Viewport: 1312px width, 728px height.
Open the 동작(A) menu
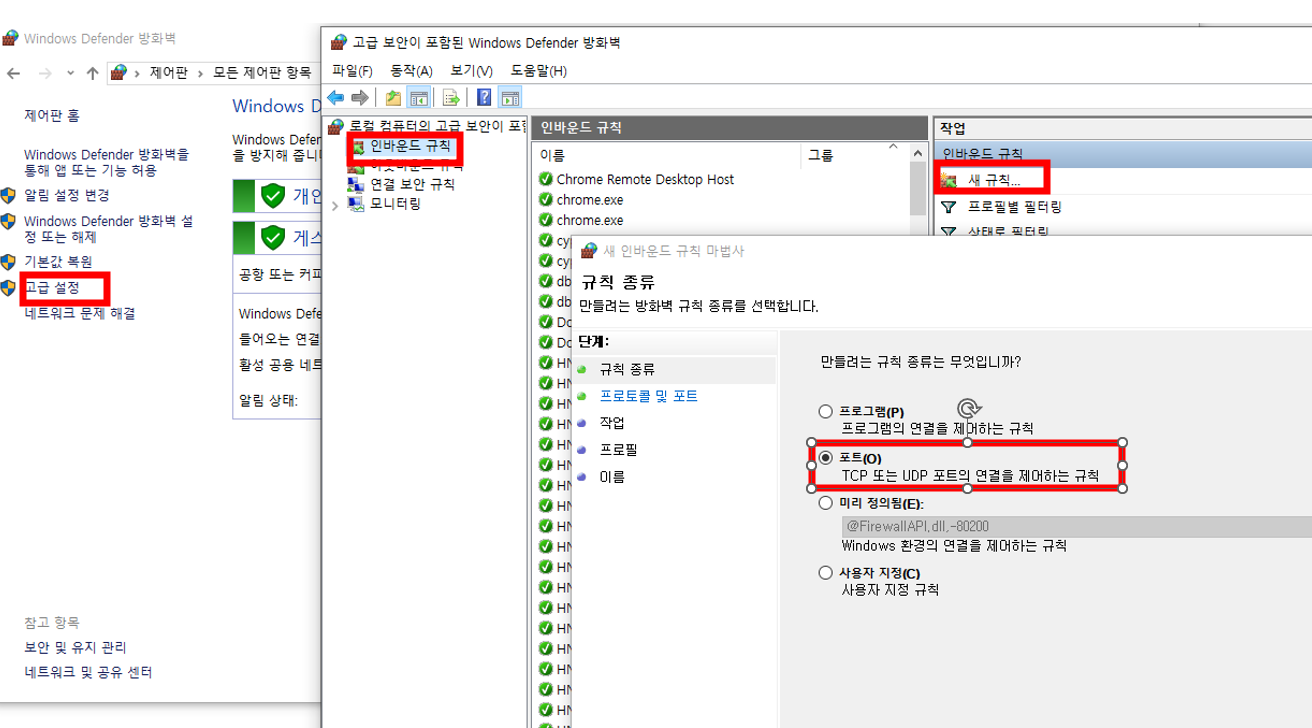pyautogui.click(x=411, y=71)
